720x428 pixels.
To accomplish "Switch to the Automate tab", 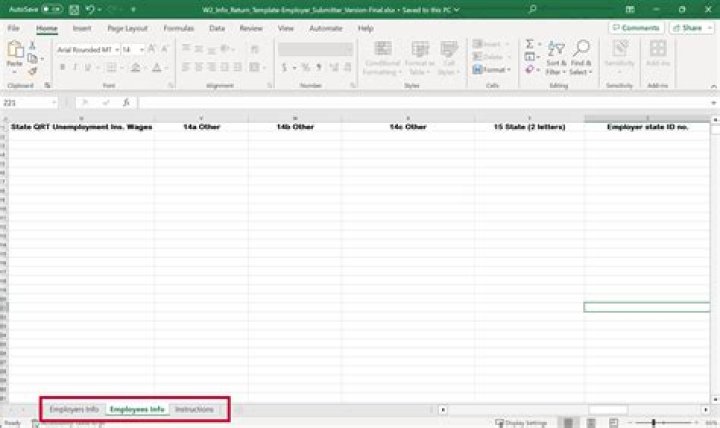I will 326,28.
